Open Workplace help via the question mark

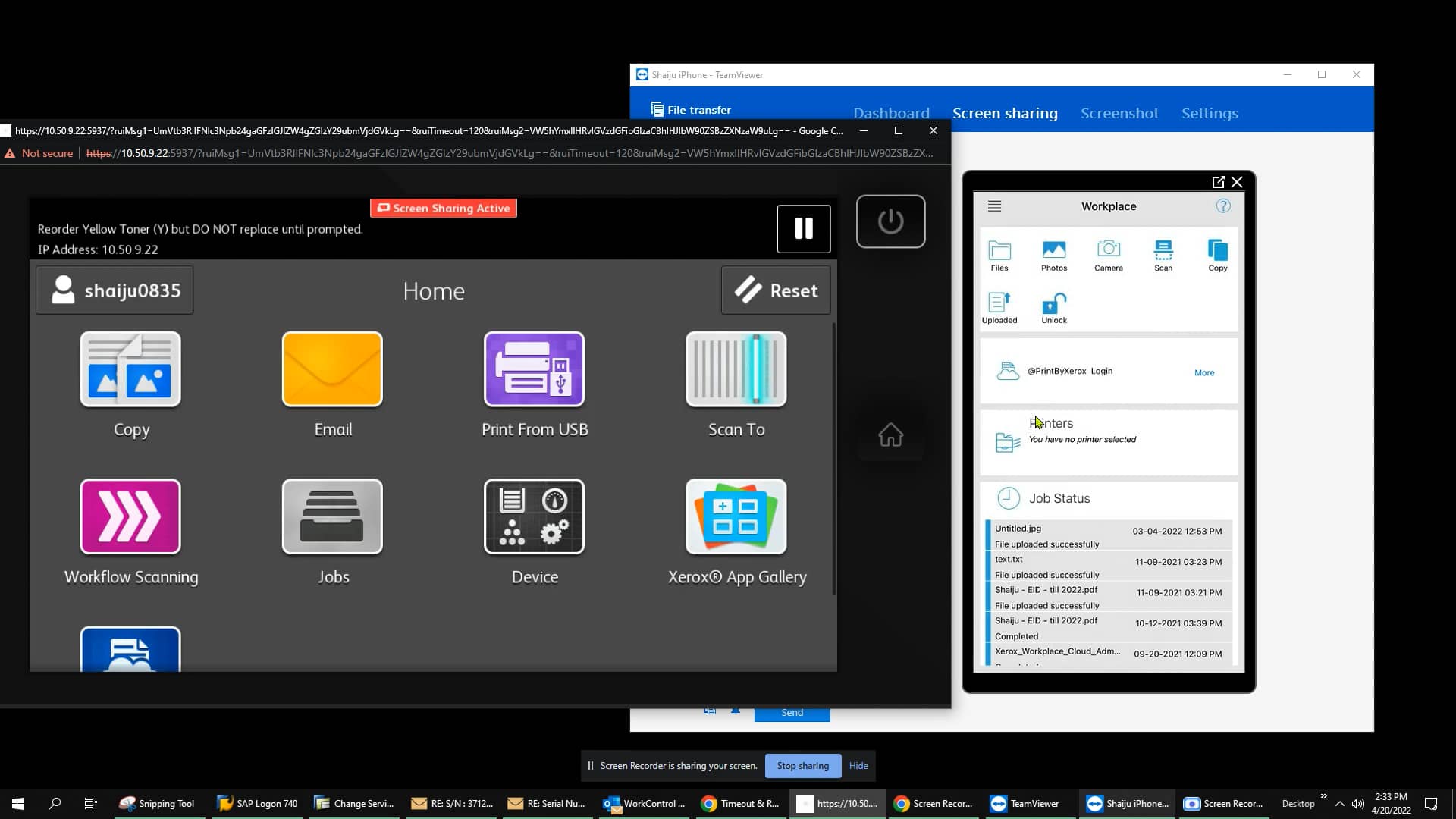click(1222, 206)
